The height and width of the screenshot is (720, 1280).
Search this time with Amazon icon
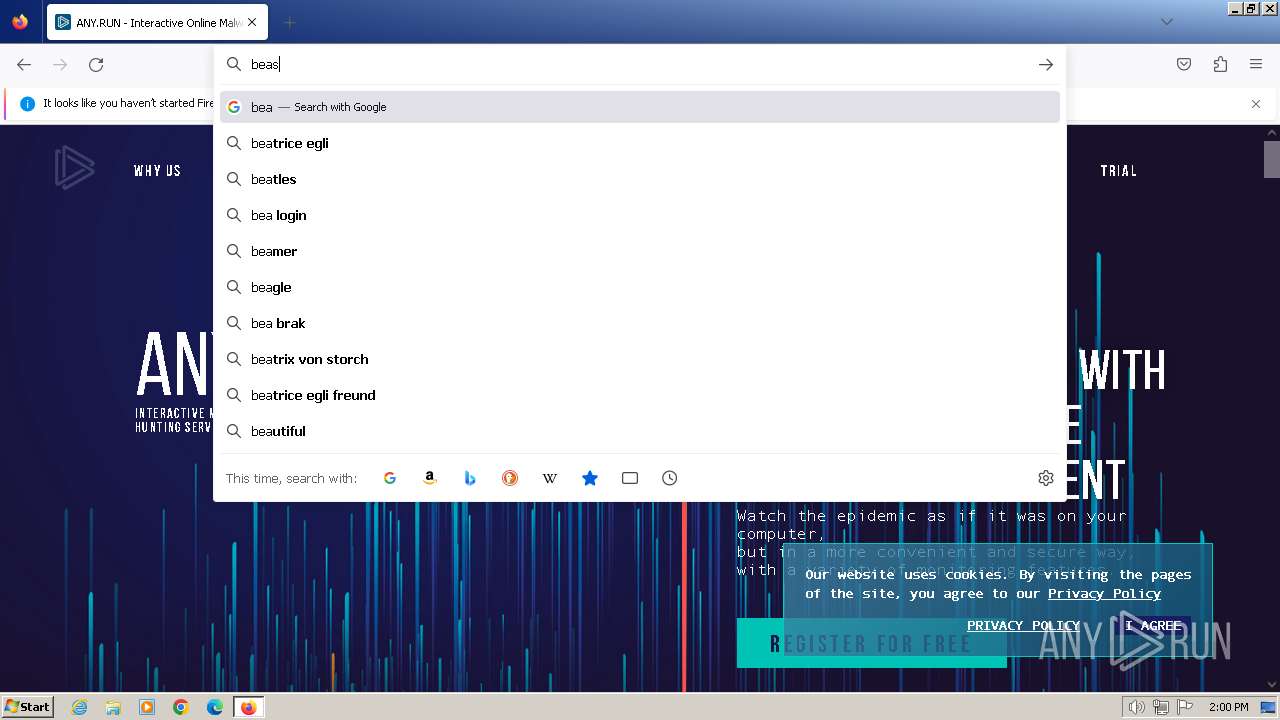tap(430, 478)
